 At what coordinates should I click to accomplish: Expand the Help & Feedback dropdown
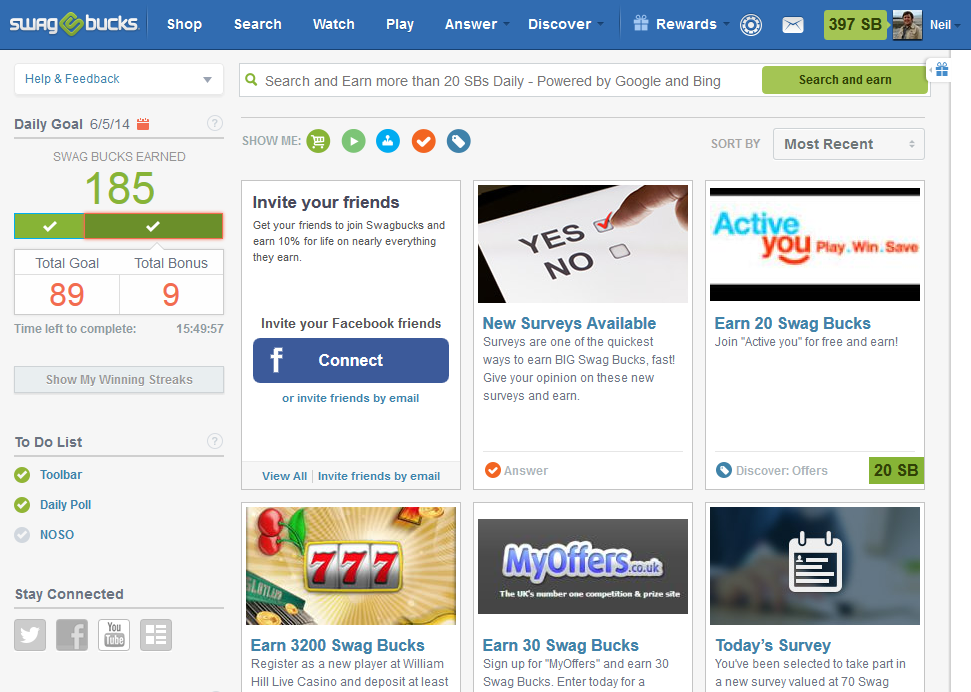click(x=119, y=79)
